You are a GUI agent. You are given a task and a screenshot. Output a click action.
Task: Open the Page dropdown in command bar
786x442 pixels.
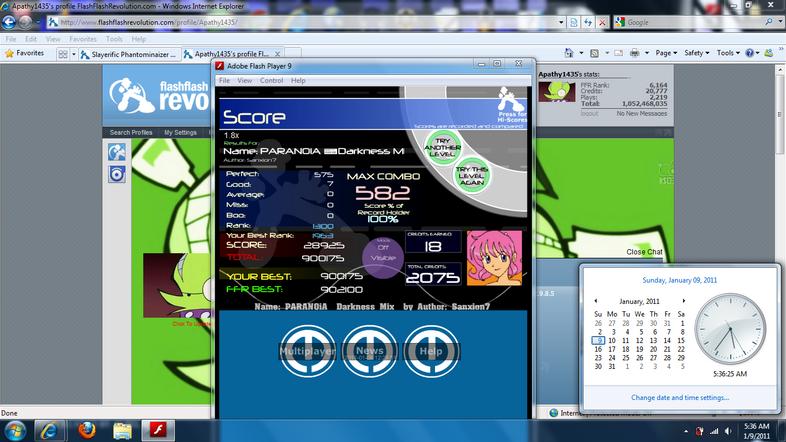666,53
